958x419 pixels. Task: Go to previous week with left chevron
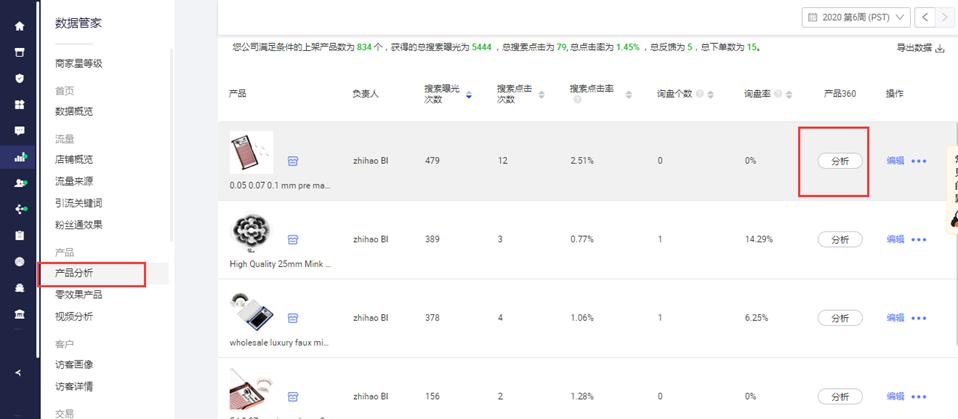[925, 18]
